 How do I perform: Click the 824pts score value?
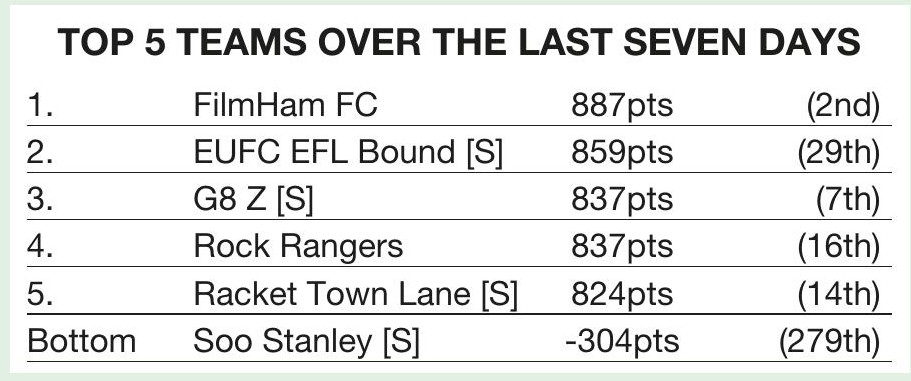coord(622,294)
